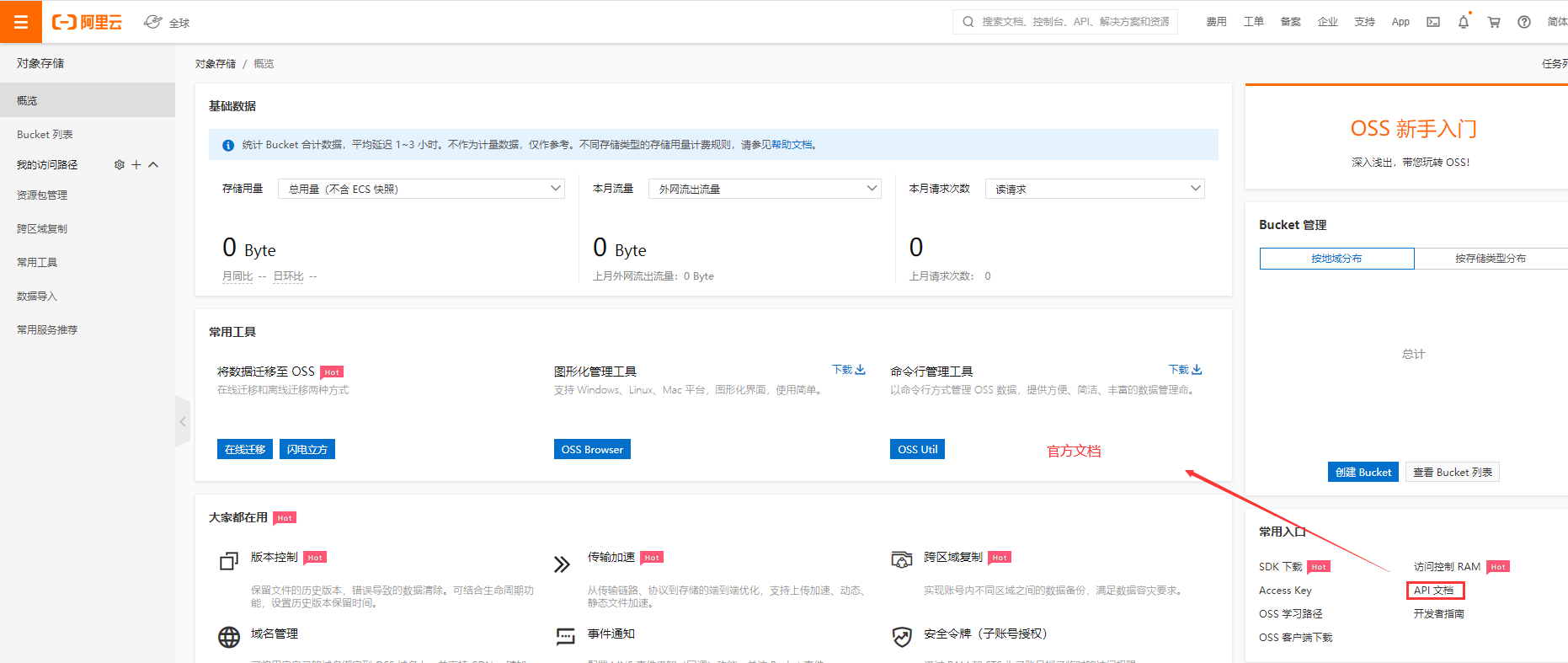Open the 访问控制 RAM link

1447,567
